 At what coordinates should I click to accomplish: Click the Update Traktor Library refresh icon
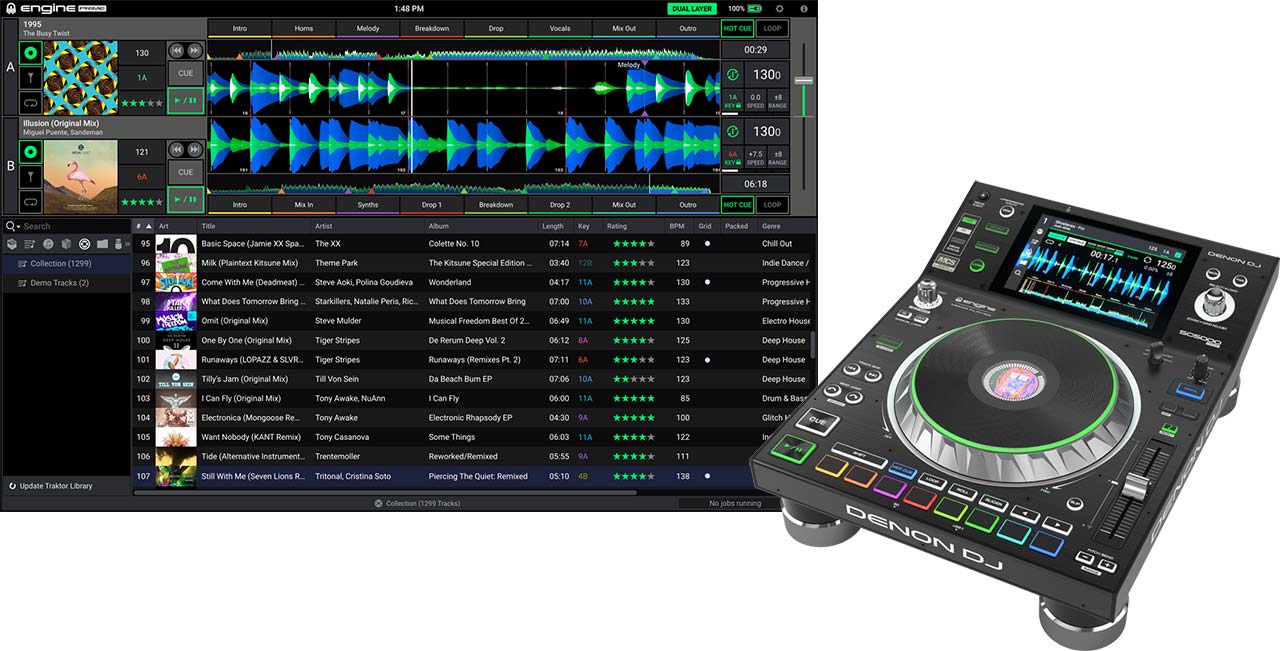coord(12,486)
